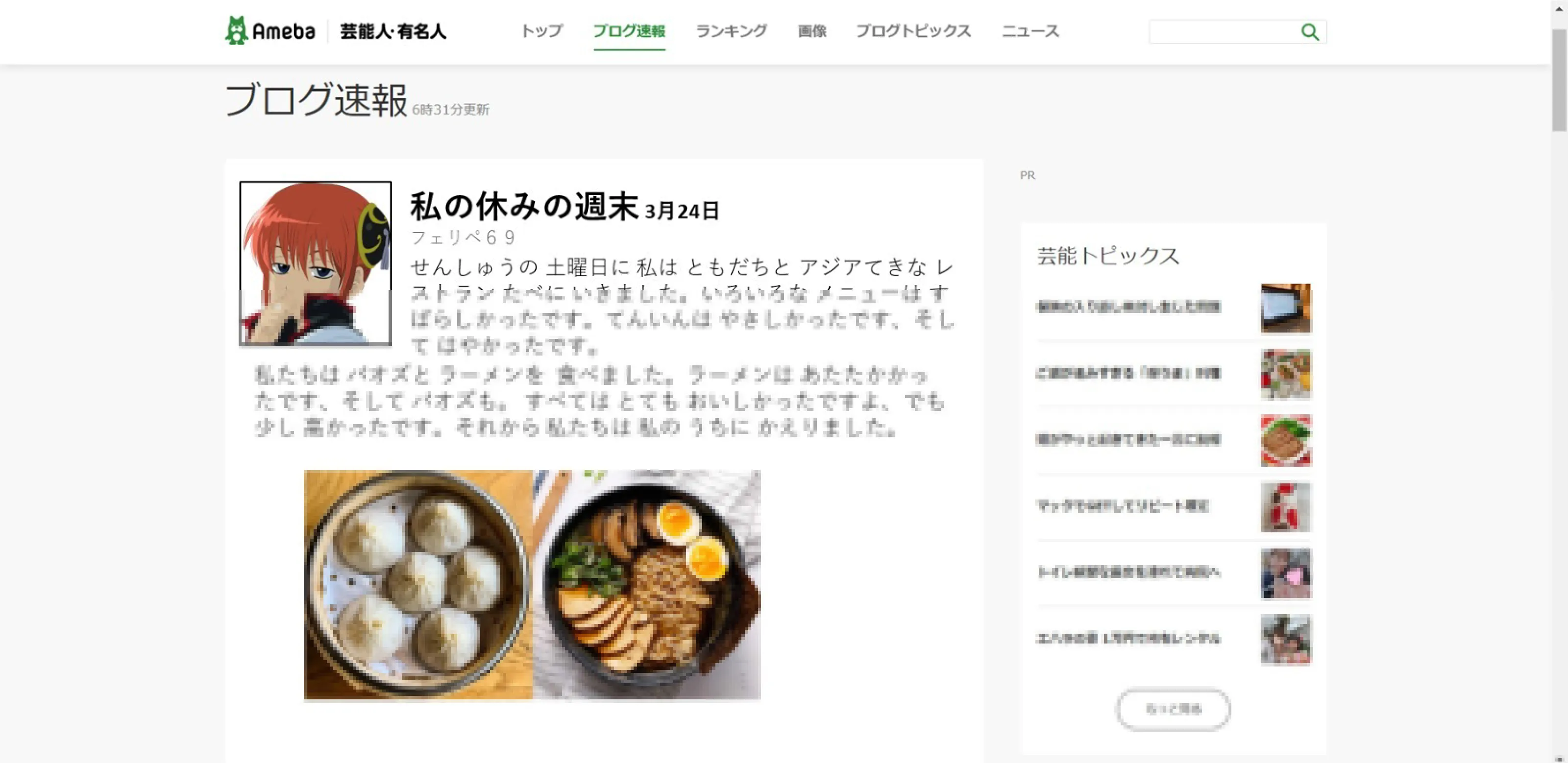
Task: Click the steamed buns and ramen photo
Action: (532, 585)
